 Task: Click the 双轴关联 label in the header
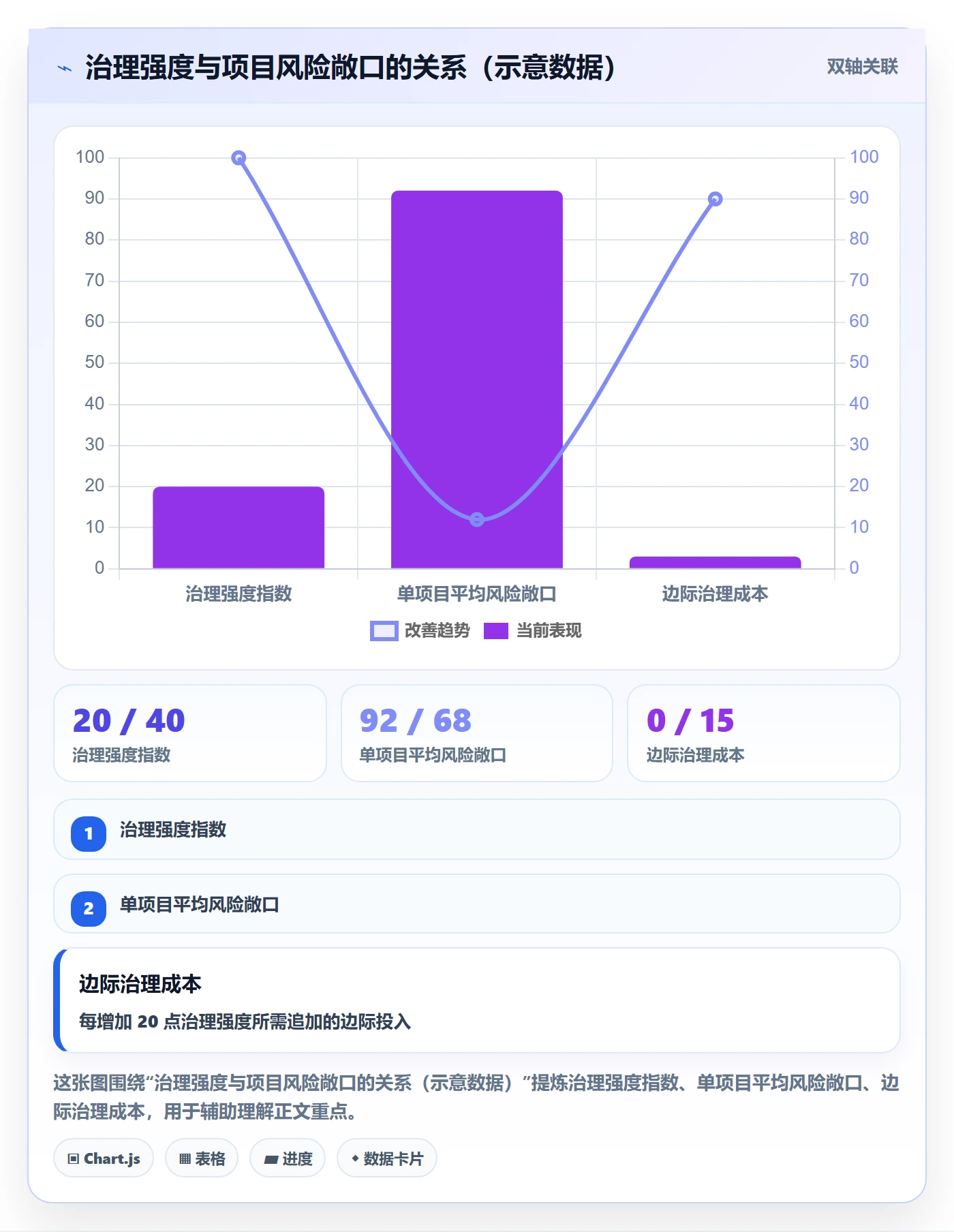pyautogui.click(x=862, y=67)
